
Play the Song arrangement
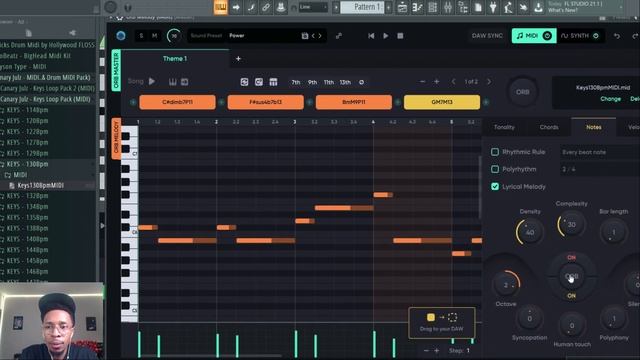[x=152, y=81]
